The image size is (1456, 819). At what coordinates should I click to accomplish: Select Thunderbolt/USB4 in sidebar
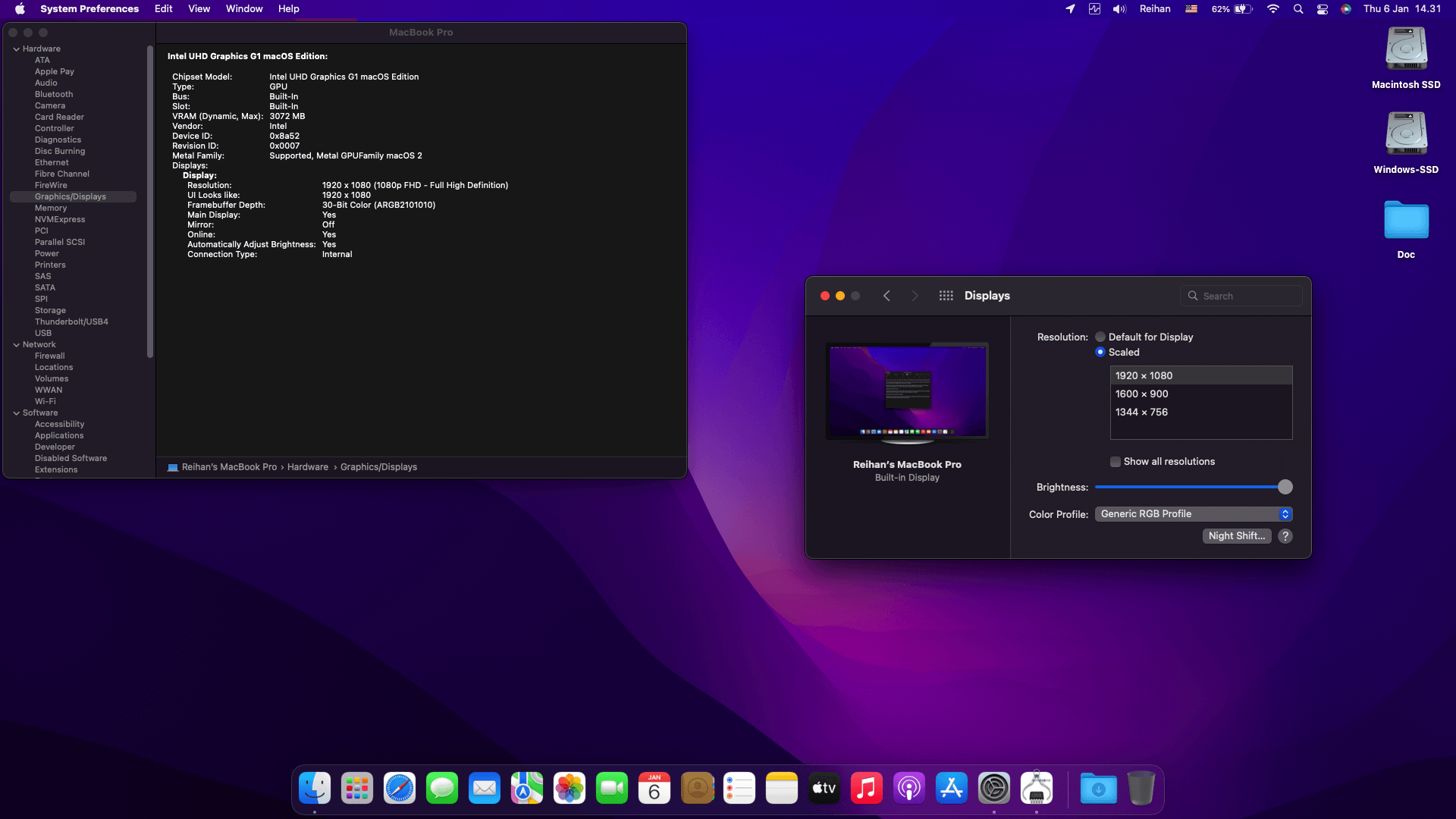click(71, 322)
